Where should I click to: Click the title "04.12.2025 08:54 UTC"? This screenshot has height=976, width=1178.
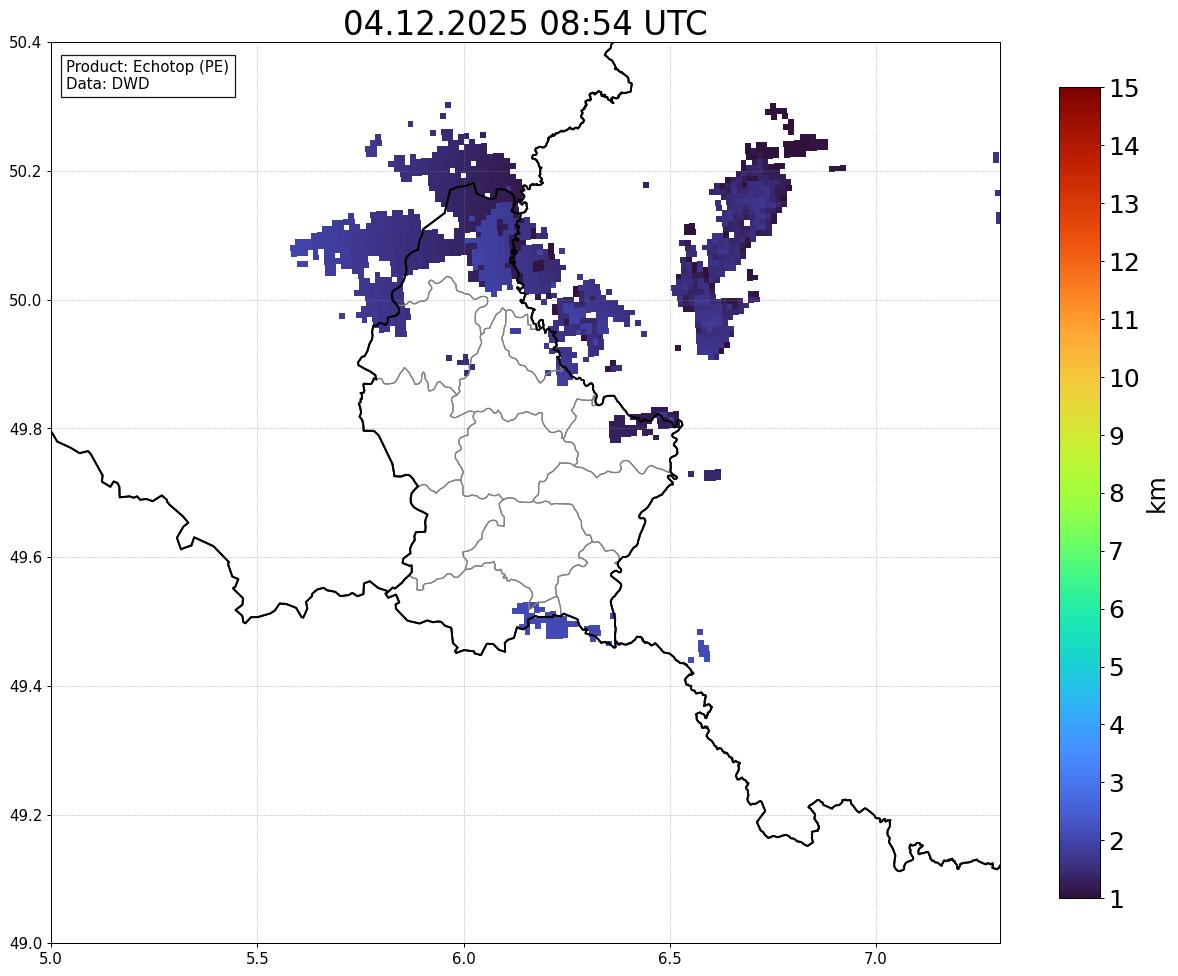[x=525, y=23]
